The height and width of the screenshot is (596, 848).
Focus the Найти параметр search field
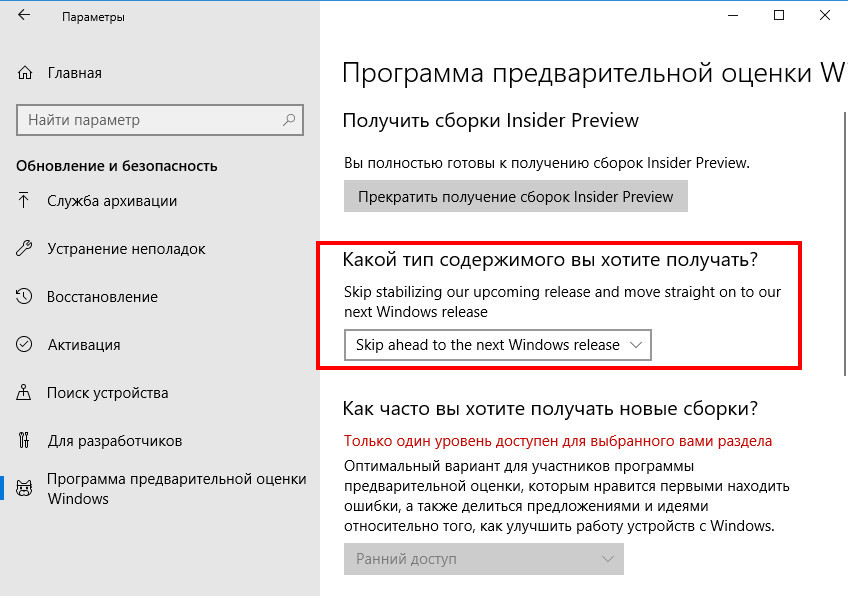[x=160, y=120]
